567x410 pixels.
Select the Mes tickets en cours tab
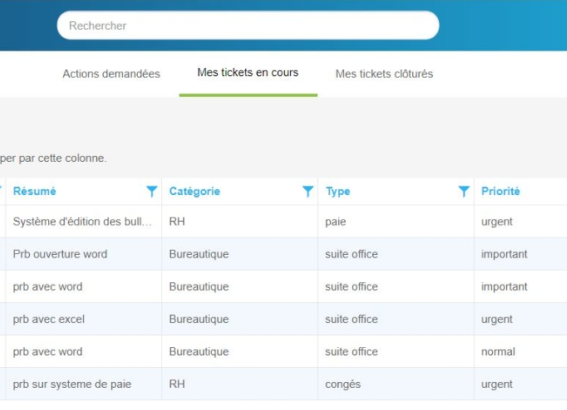click(248, 73)
